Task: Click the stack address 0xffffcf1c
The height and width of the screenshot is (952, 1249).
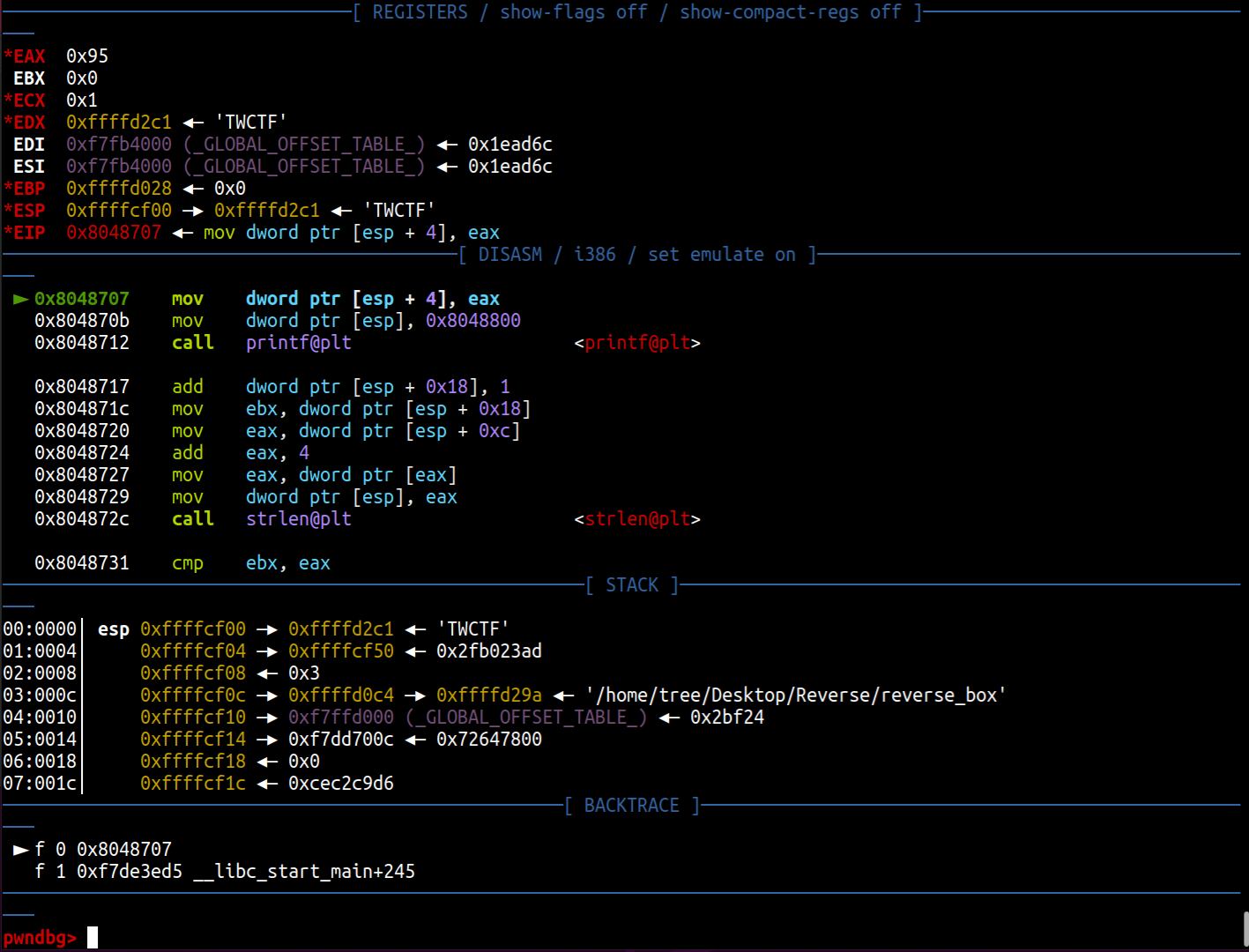Action: (193, 784)
